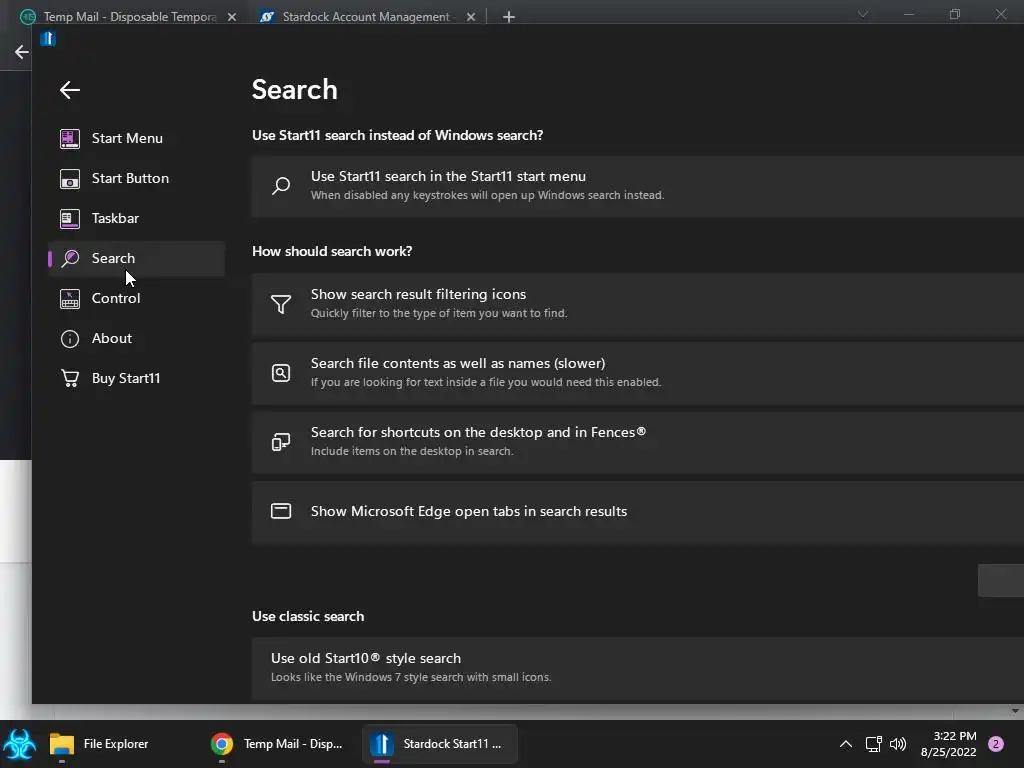The width and height of the screenshot is (1024, 768).
Task: Click the network icon in system tray
Action: click(x=873, y=744)
